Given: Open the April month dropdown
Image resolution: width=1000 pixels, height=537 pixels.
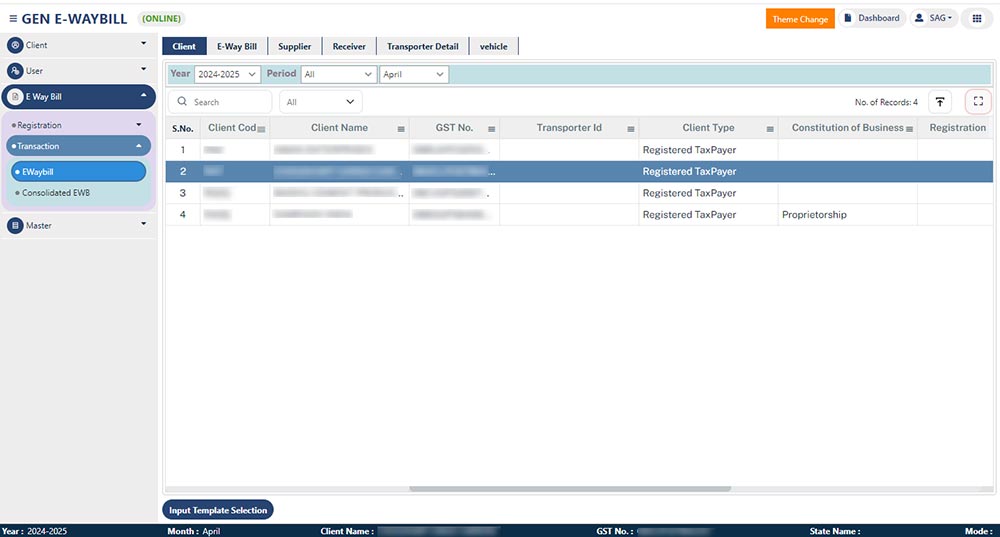Looking at the screenshot, I should 414,74.
